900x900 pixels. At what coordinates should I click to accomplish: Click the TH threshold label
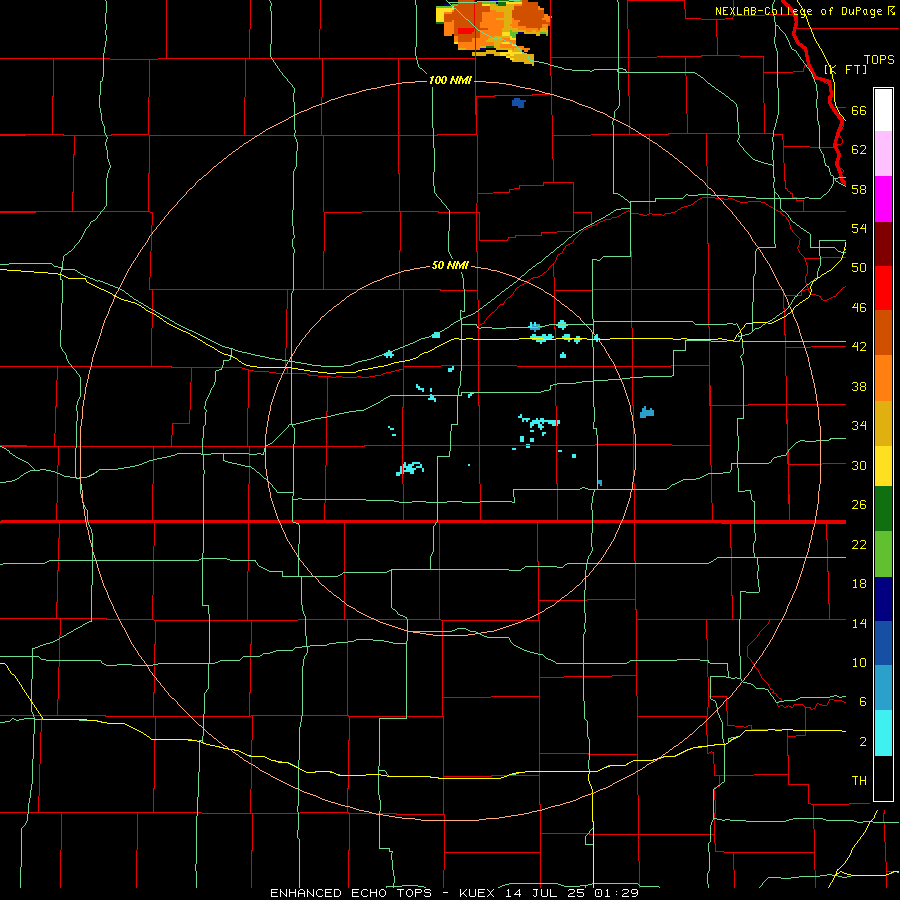click(859, 780)
